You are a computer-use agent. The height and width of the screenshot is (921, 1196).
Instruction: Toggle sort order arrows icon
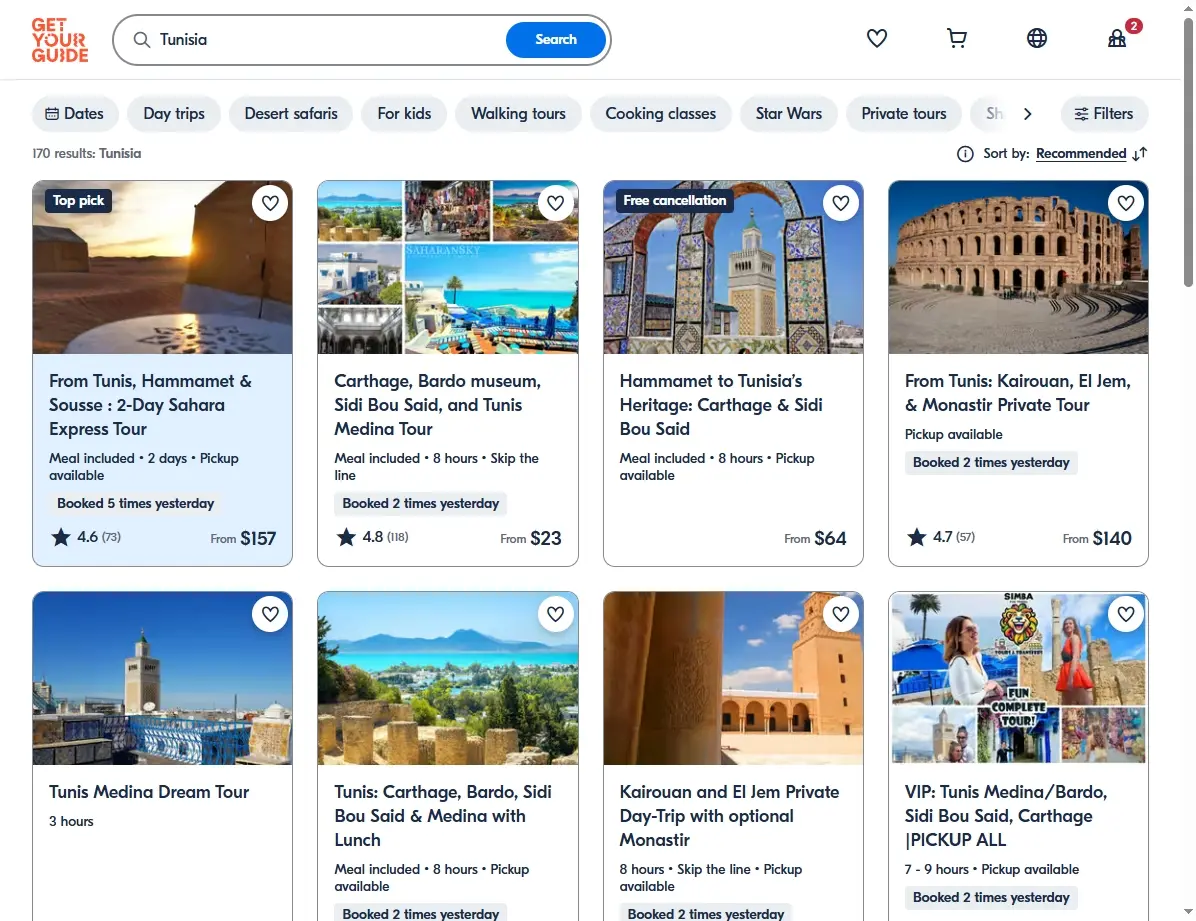click(1140, 154)
